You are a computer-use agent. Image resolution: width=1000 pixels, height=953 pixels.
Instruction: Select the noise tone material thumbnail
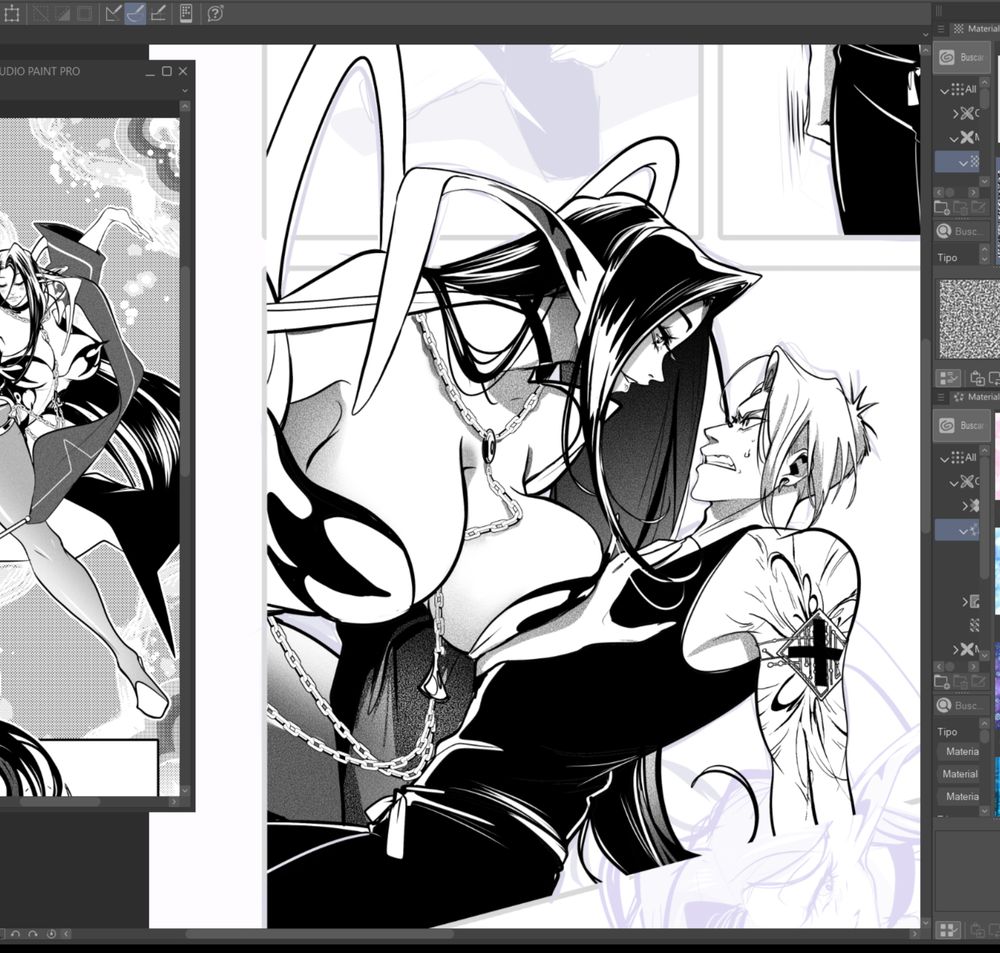[x=969, y=318]
